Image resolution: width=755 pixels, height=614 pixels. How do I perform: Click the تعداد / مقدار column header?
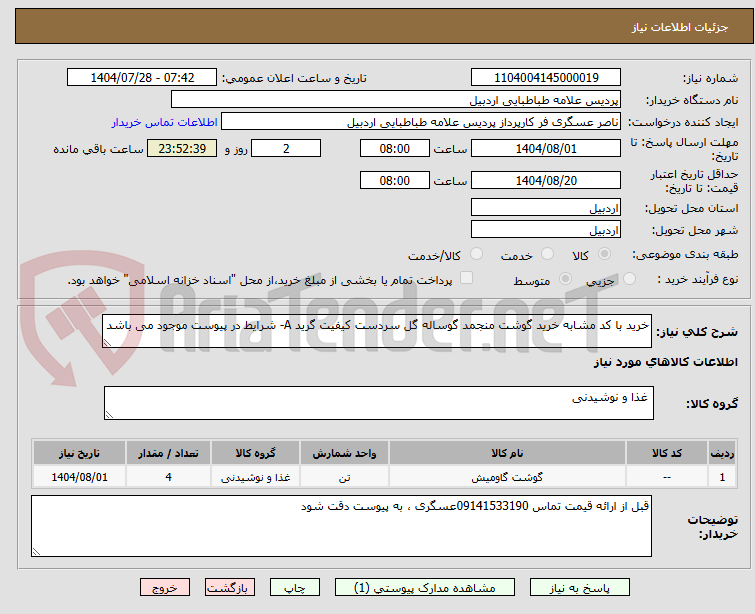click(x=168, y=453)
